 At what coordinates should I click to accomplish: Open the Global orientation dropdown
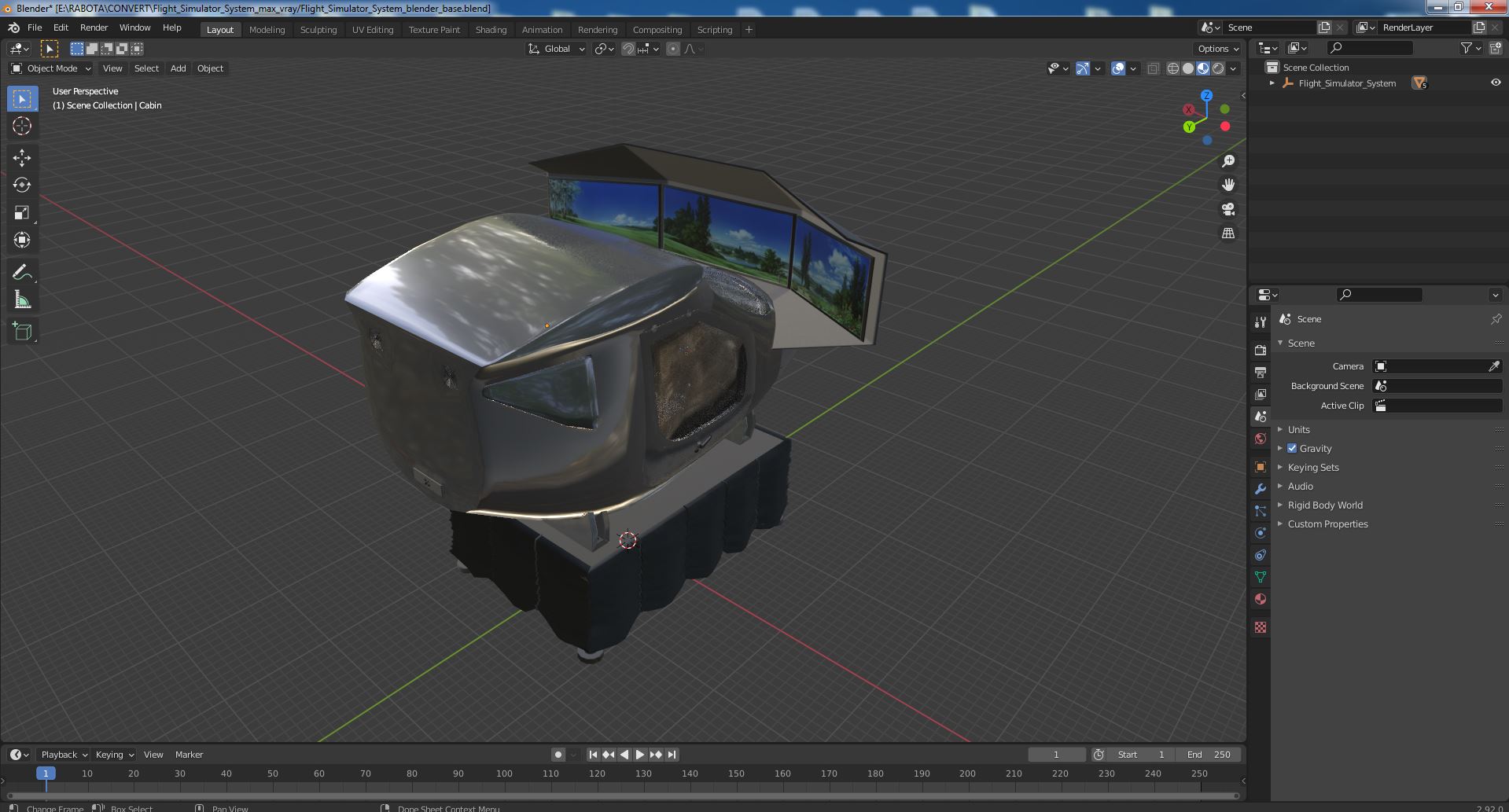pos(557,49)
